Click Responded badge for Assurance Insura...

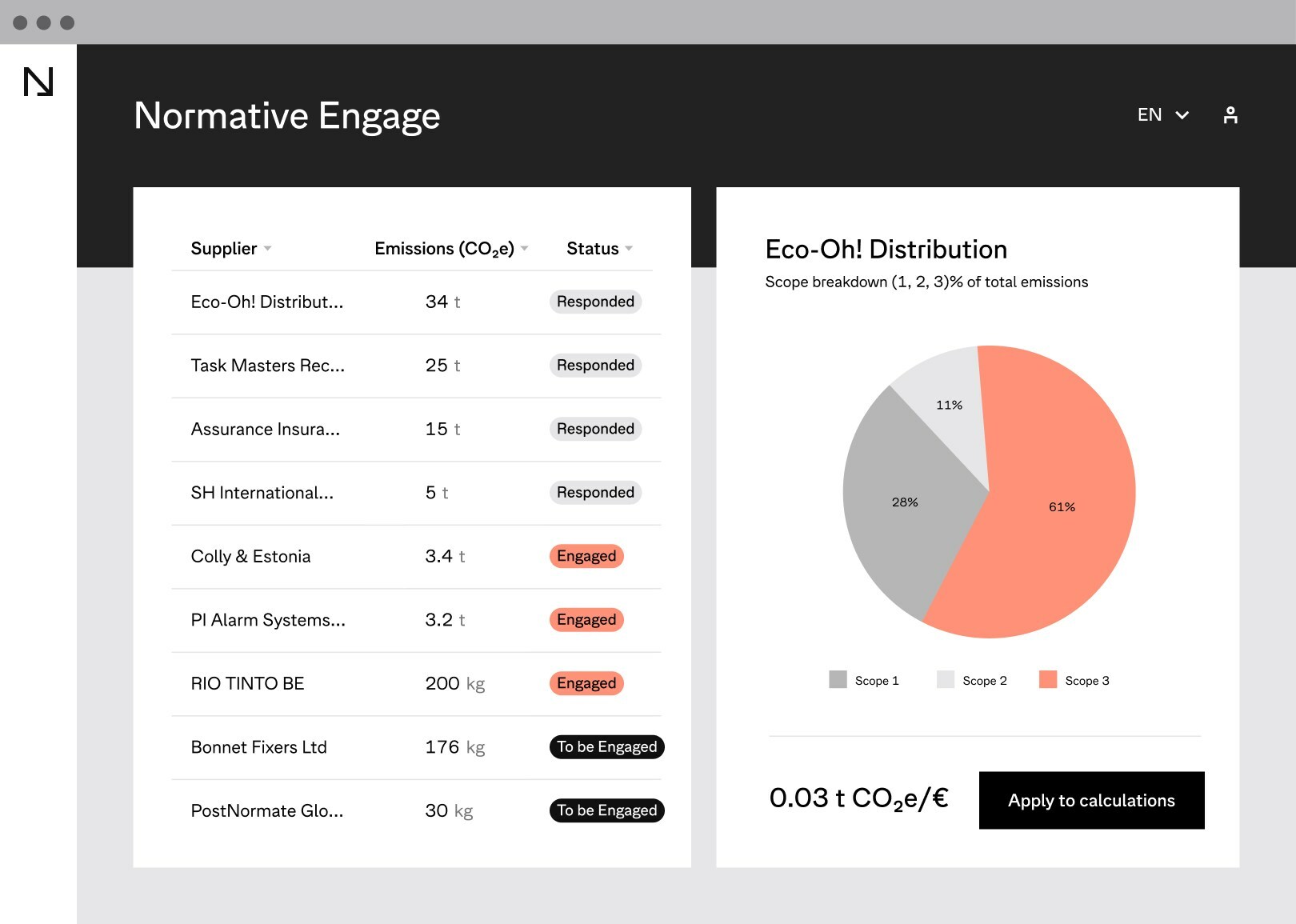point(595,429)
